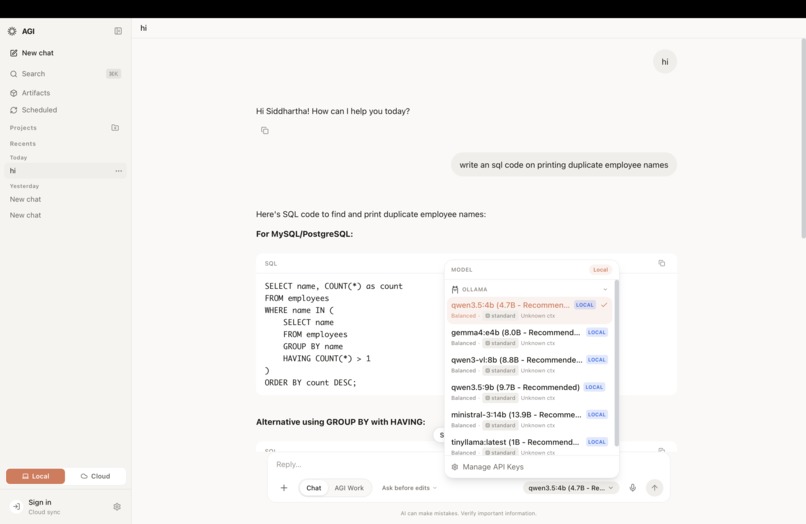The image size is (806, 524).
Task: Open settings with the gear icon near Sign in
Action: point(117,507)
